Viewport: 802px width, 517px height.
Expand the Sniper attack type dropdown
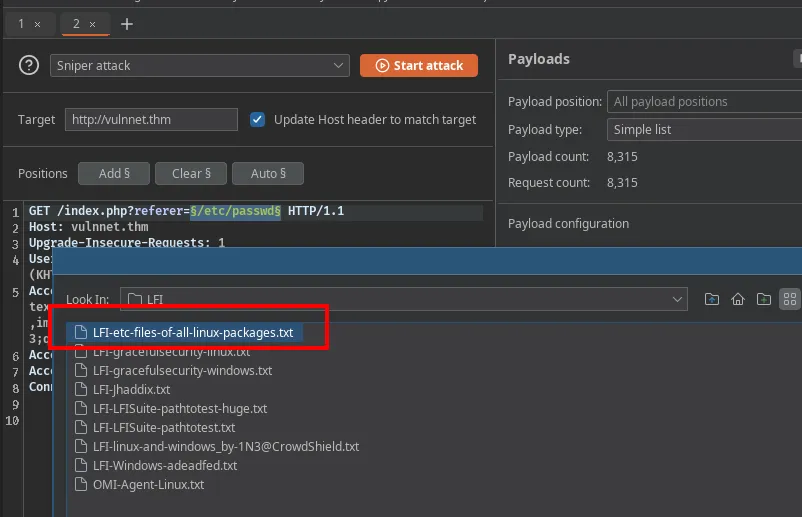[199, 66]
